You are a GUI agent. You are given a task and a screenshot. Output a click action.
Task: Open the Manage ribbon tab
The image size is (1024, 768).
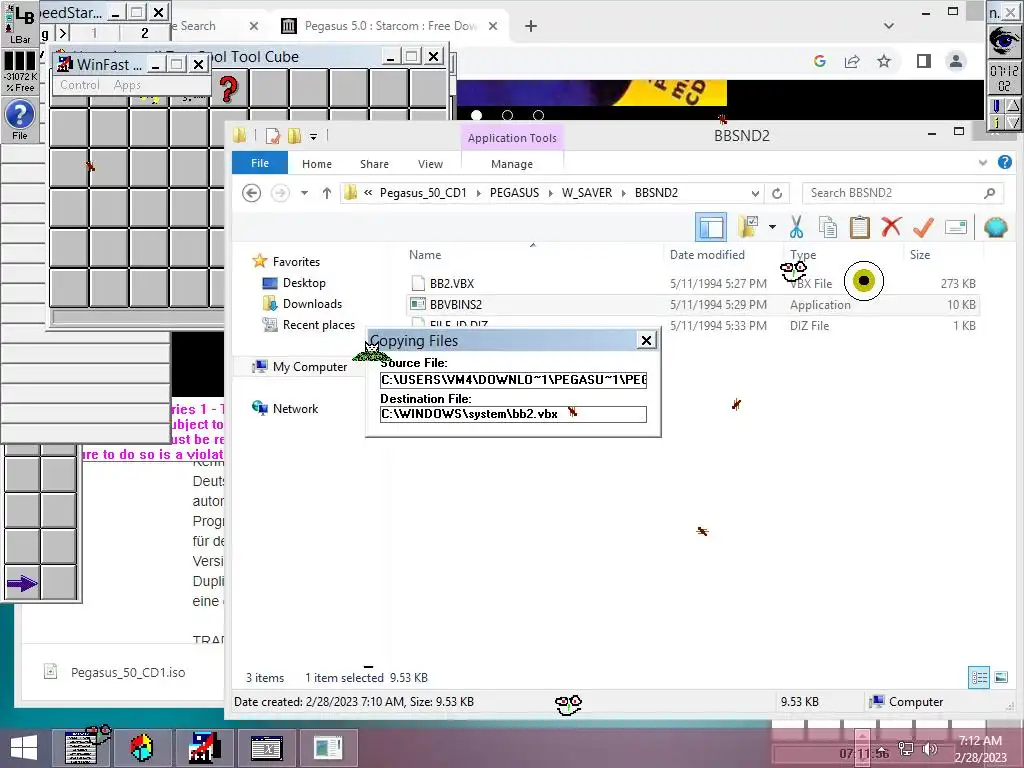[512, 164]
